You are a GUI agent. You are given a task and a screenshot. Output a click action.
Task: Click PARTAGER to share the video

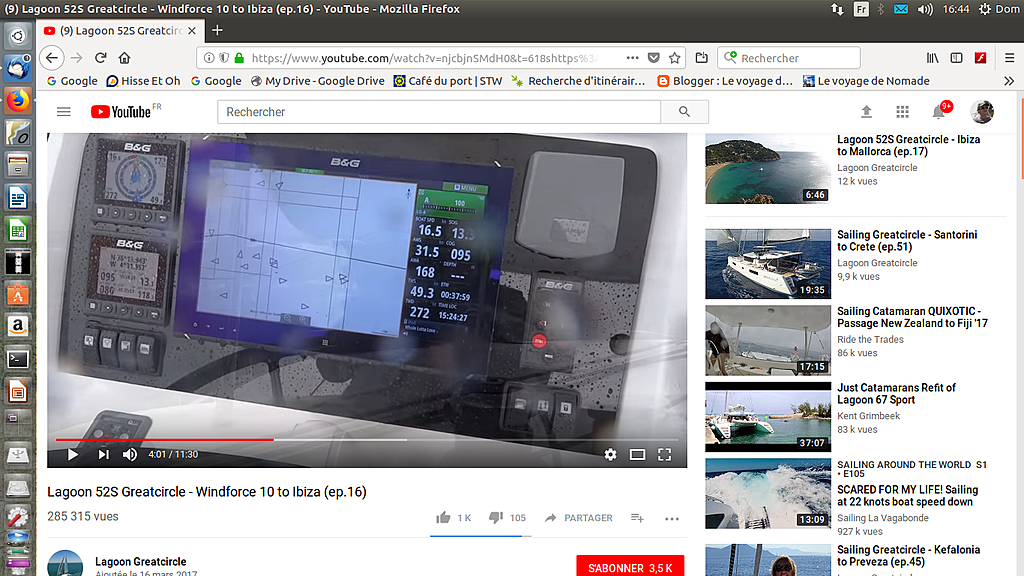pos(579,518)
